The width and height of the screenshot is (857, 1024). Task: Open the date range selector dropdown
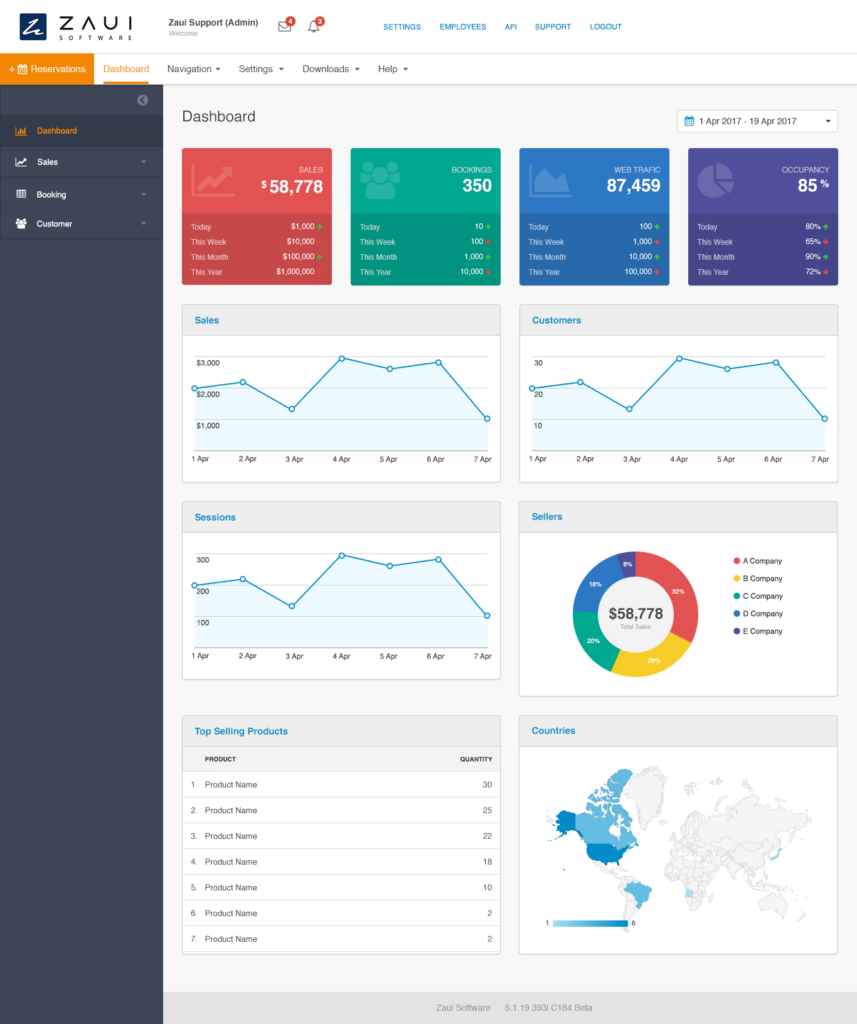(827, 120)
